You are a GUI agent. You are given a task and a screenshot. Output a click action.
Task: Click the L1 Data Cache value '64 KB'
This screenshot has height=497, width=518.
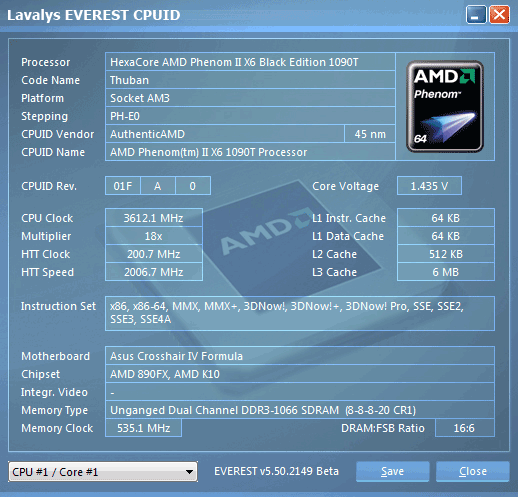point(446,236)
